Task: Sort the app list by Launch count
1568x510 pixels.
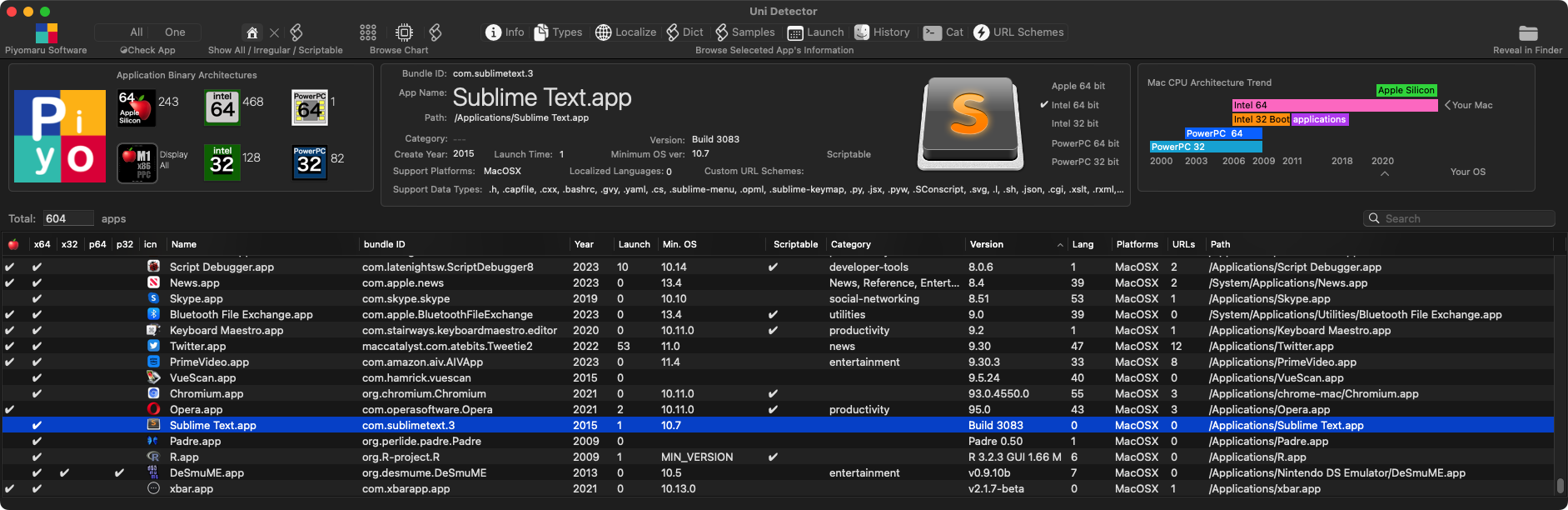Action: pos(635,244)
